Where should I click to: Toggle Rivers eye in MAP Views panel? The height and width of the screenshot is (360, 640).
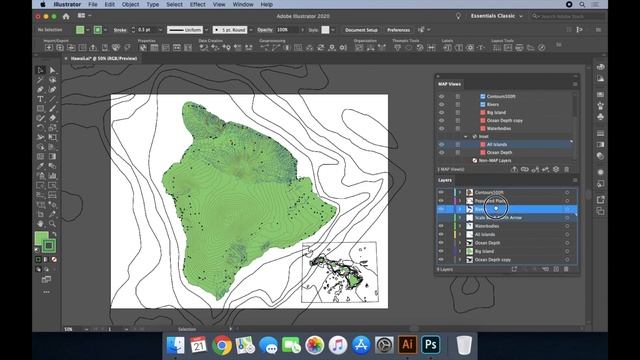click(441, 104)
